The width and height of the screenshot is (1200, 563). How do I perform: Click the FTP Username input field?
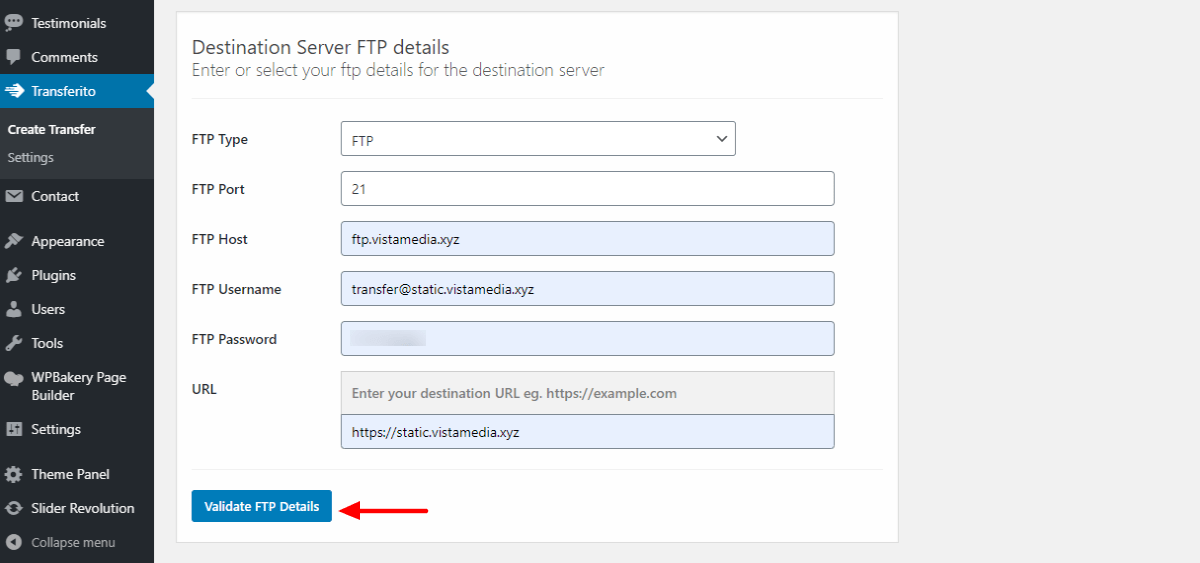[x=587, y=288]
